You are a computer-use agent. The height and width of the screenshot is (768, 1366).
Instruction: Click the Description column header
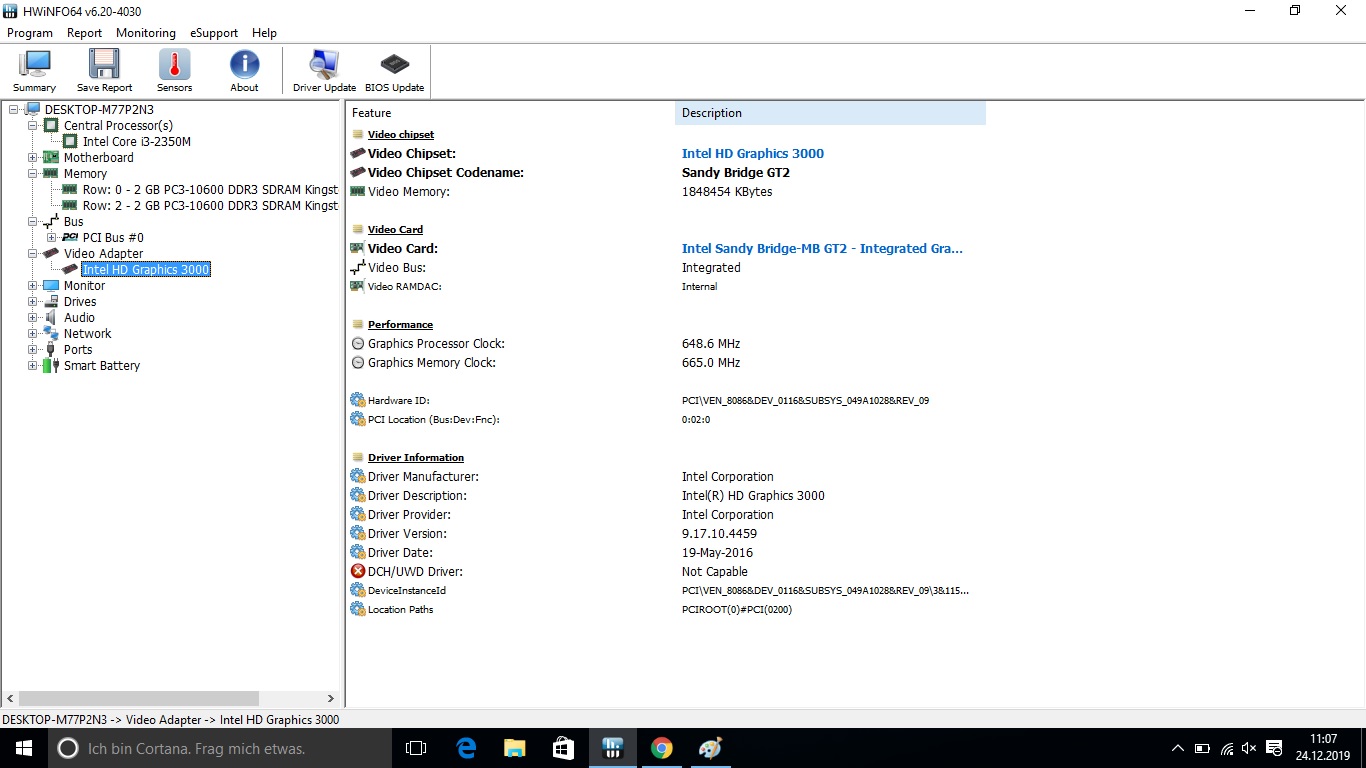click(x=830, y=113)
